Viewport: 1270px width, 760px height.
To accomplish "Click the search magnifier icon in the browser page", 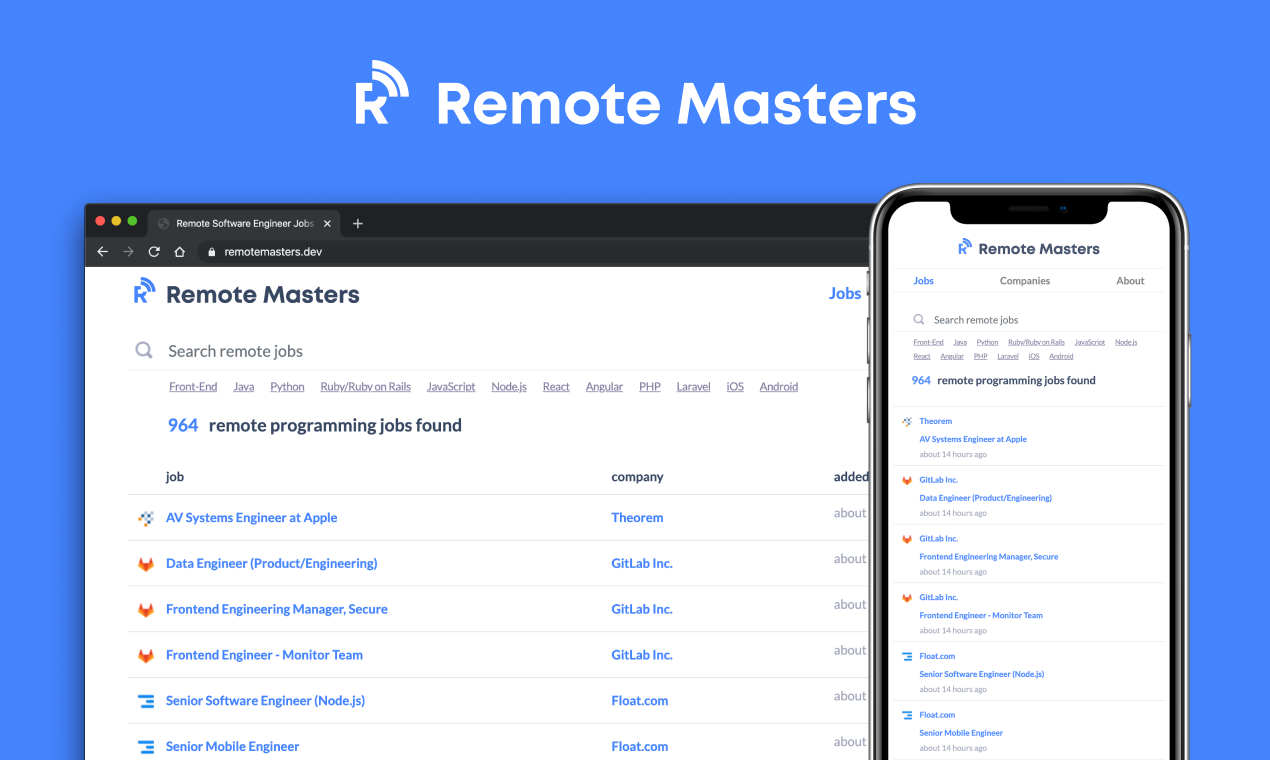I will pyautogui.click(x=144, y=350).
